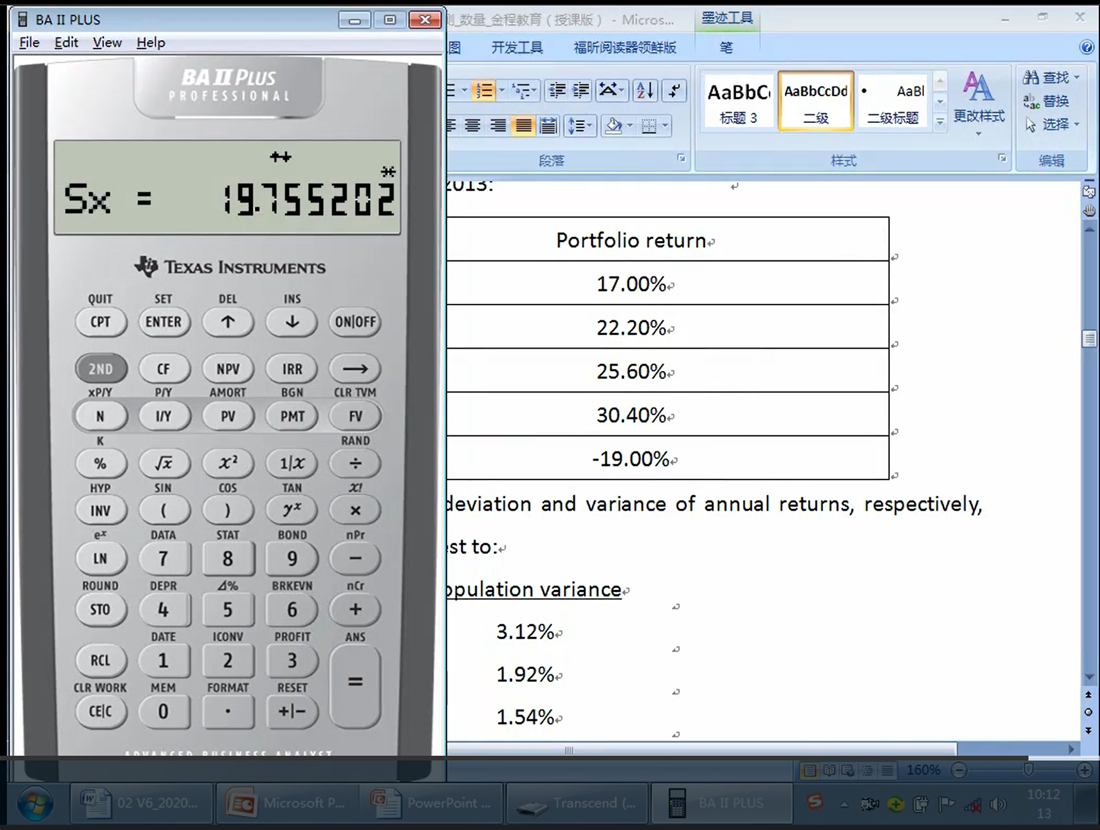Click the square root key
Screen dimensions: 1100x830
(x=163, y=463)
